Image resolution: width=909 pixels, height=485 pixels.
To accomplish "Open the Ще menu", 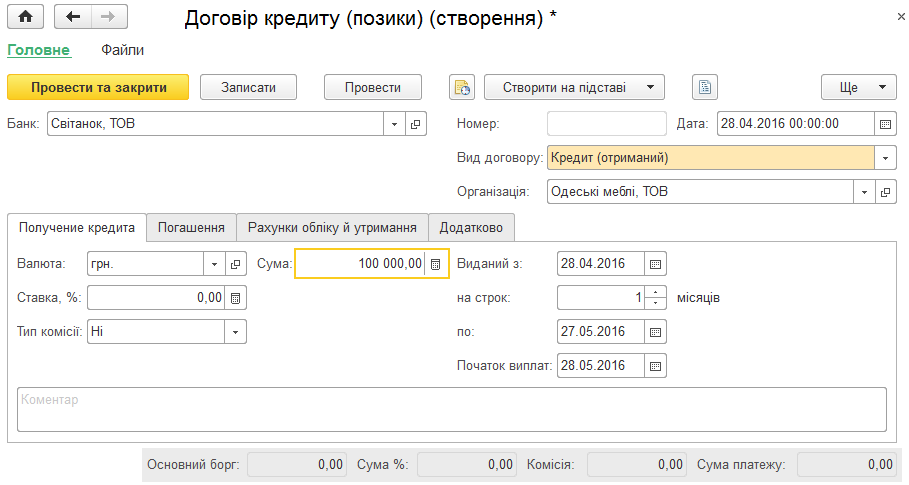I will [x=859, y=87].
